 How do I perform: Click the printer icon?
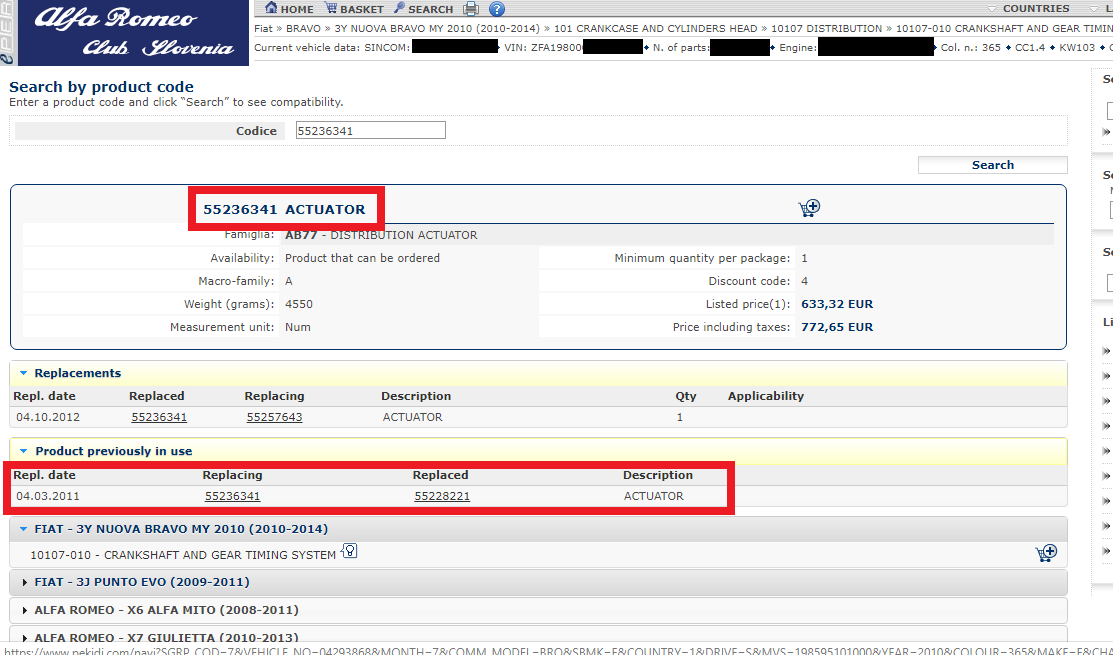[471, 9]
